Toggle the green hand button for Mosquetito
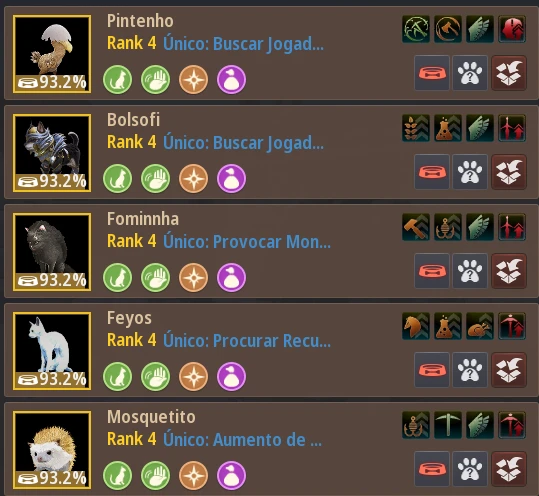The height and width of the screenshot is (496, 539). tap(155, 475)
